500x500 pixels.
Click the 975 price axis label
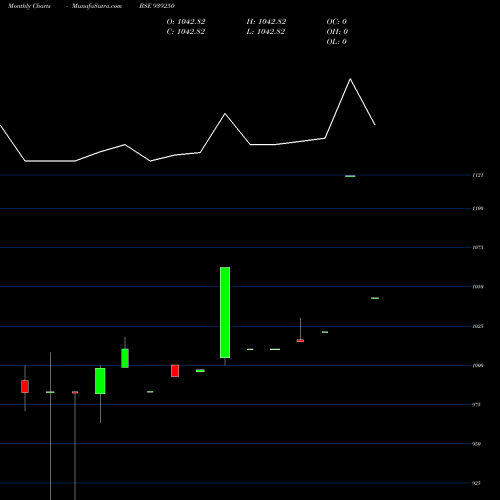point(477,405)
